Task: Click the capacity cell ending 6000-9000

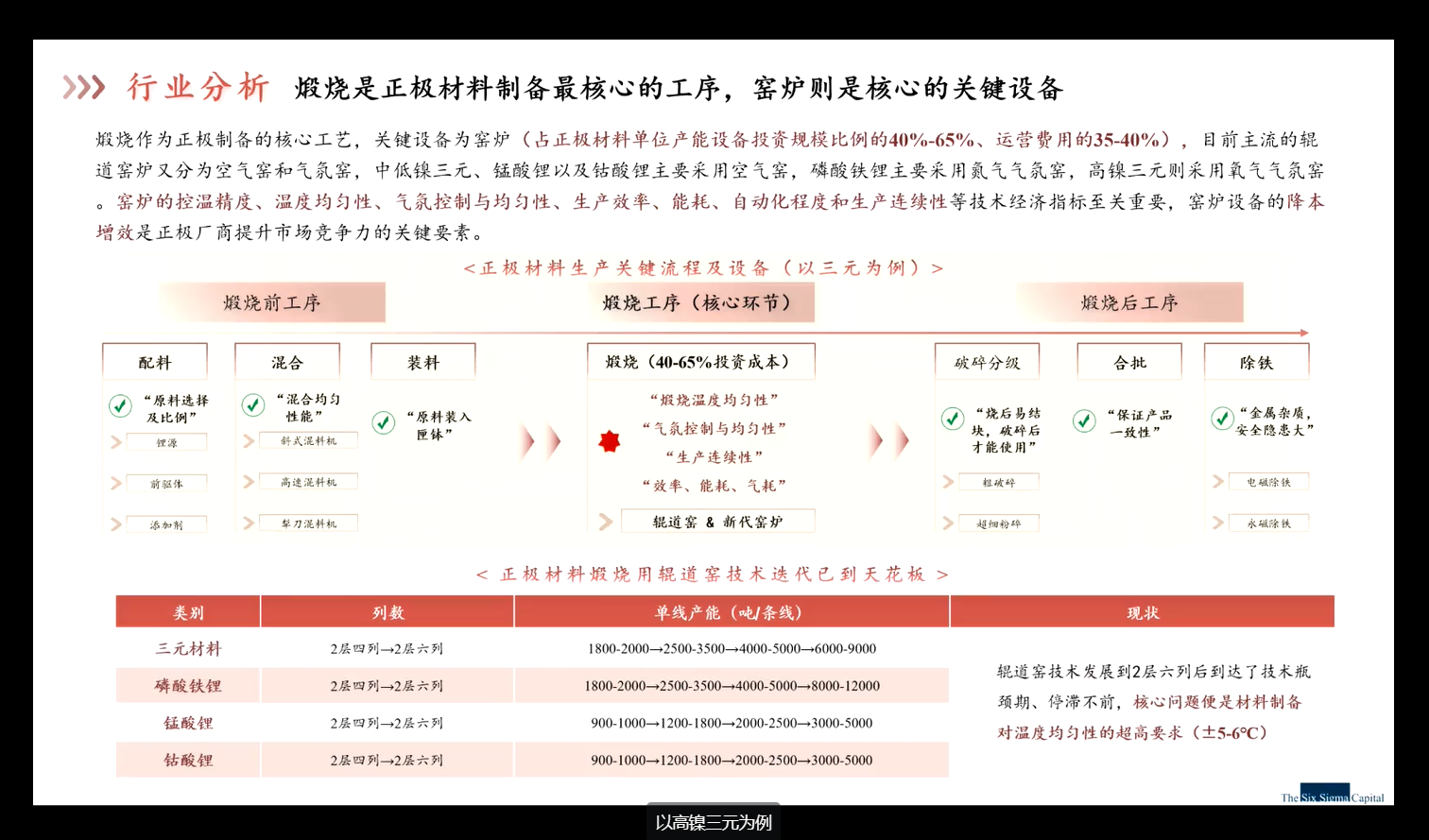Action: pos(732,648)
